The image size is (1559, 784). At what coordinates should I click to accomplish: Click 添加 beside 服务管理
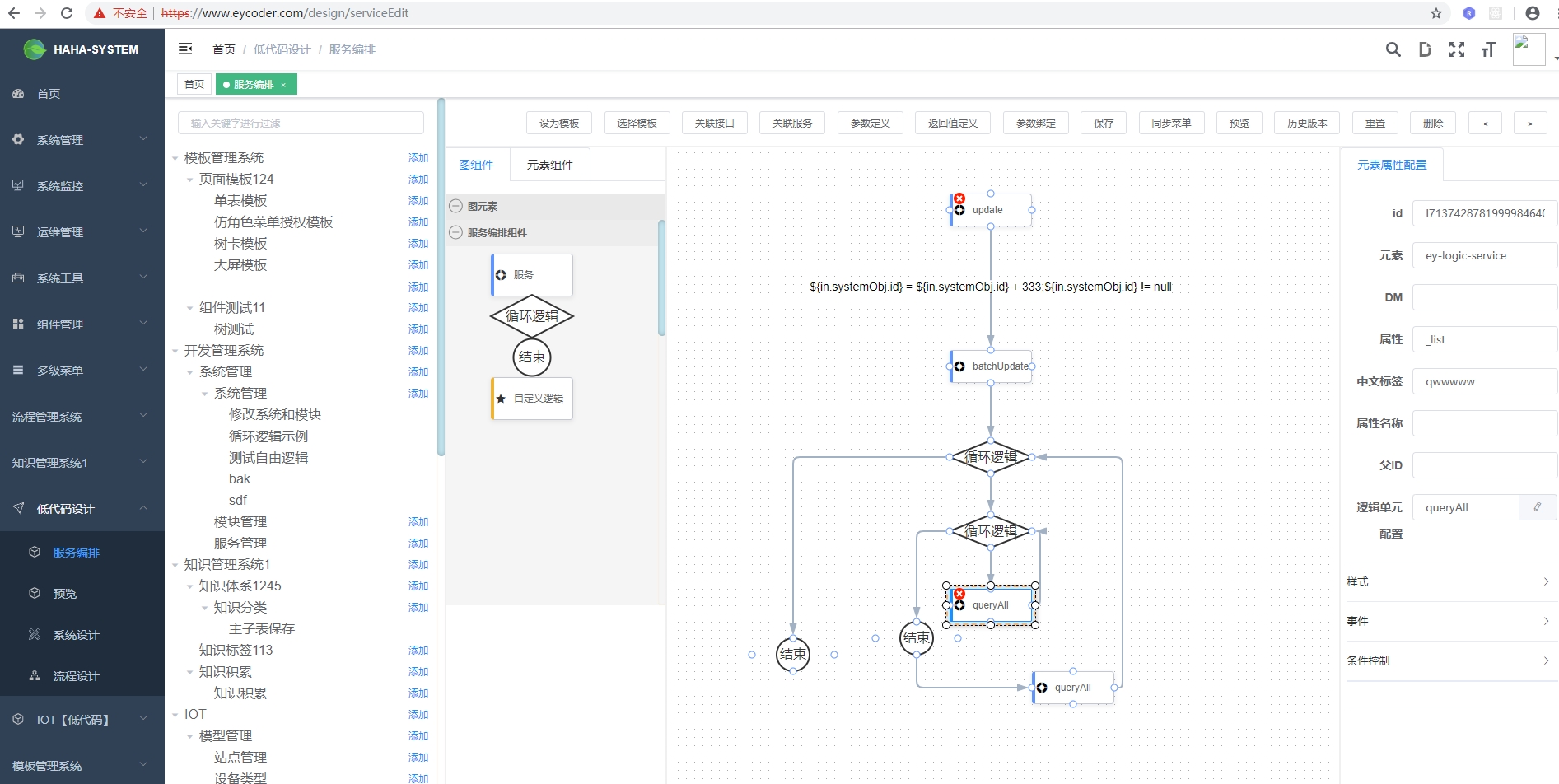click(x=418, y=544)
